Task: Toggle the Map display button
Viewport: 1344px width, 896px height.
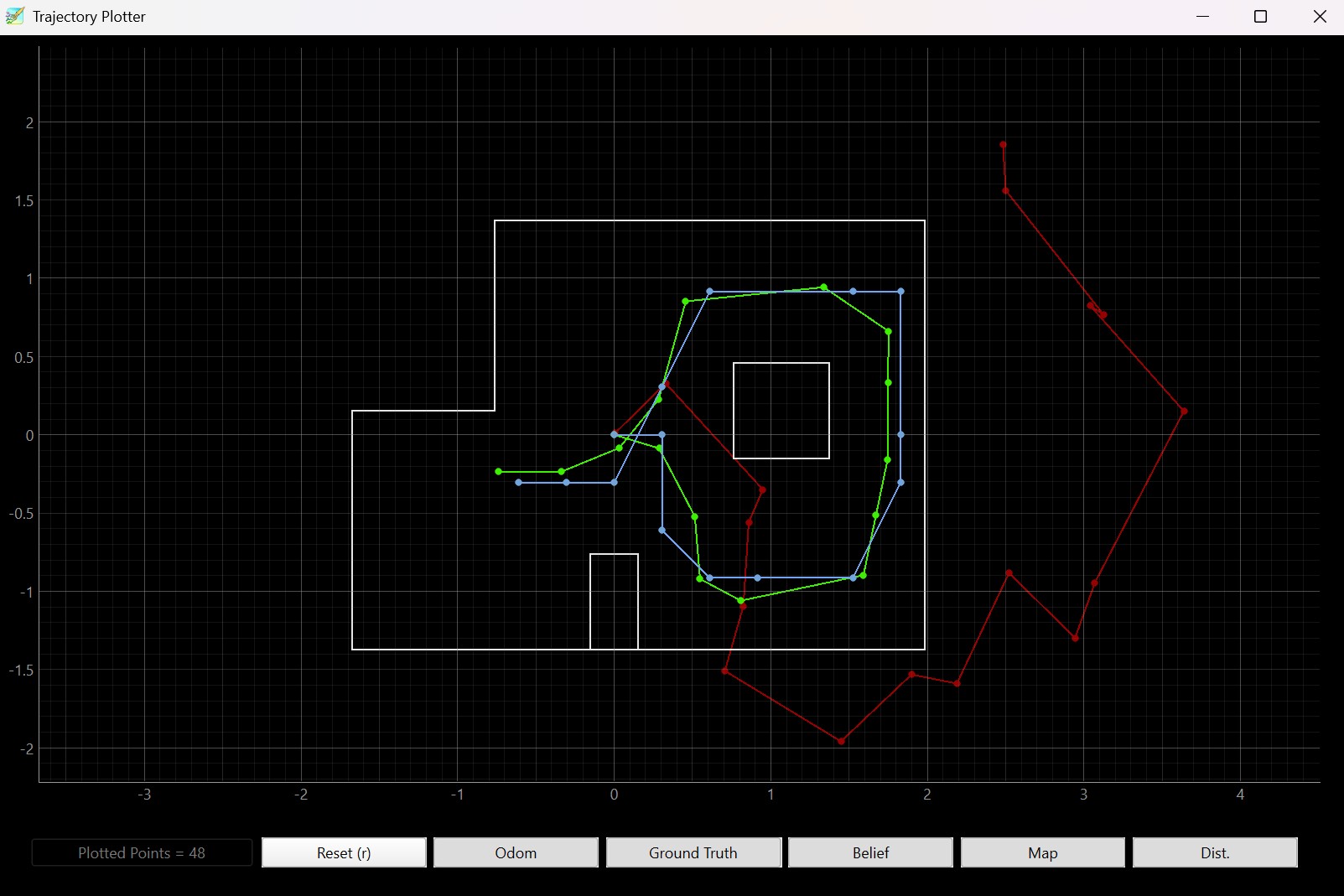Action: pyautogui.click(x=1042, y=852)
